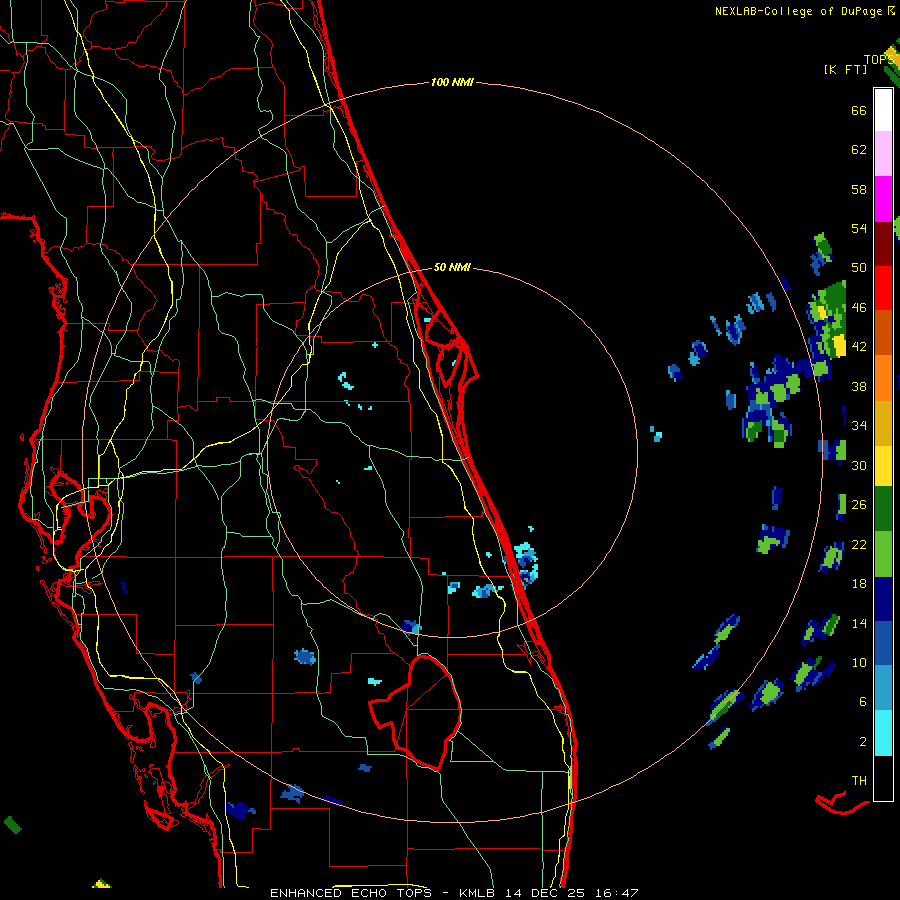Click the yellow 34 K FT legend swatch
The image size is (900, 900).
click(883, 466)
